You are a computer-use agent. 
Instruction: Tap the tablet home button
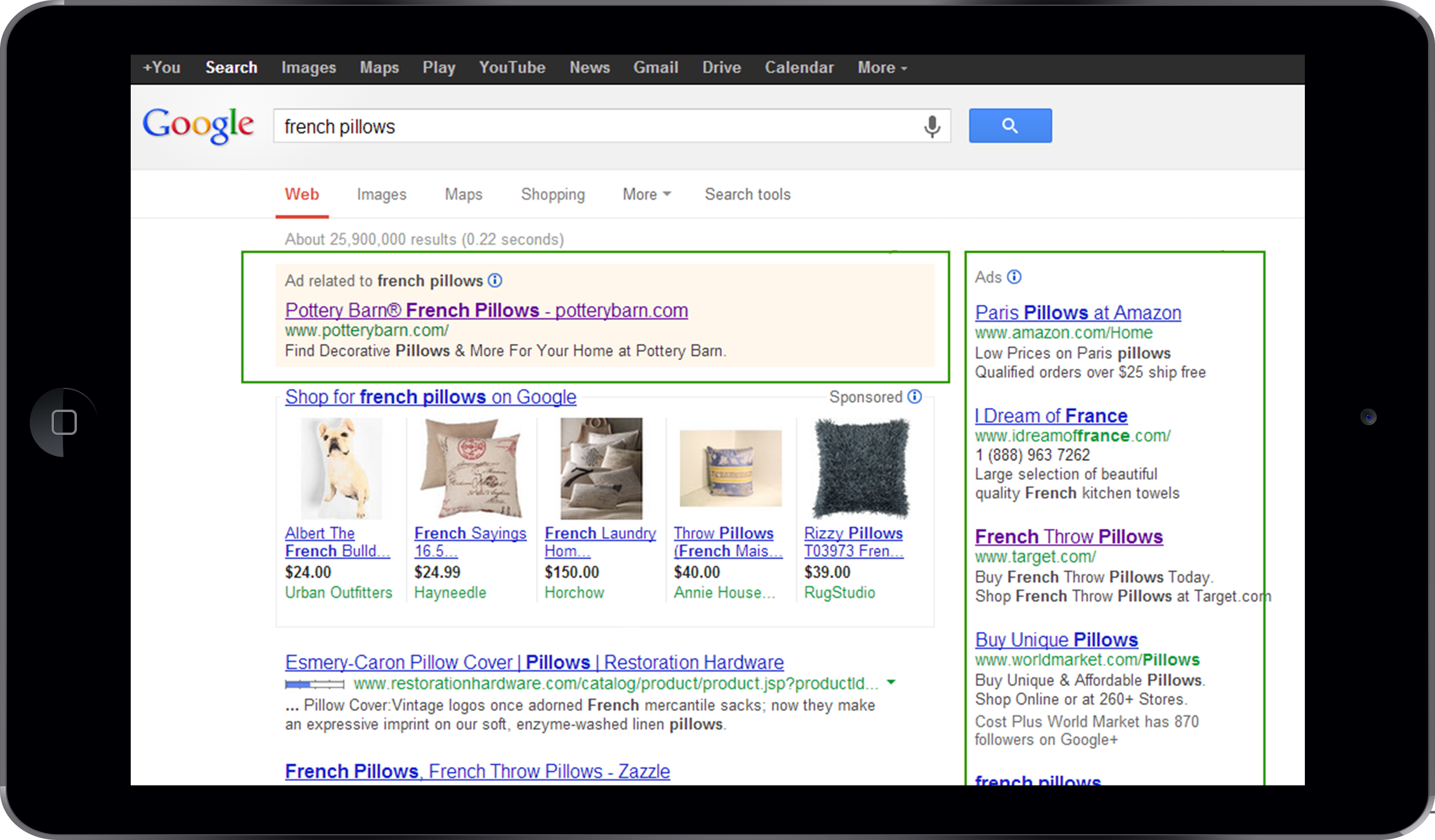tap(64, 422)
